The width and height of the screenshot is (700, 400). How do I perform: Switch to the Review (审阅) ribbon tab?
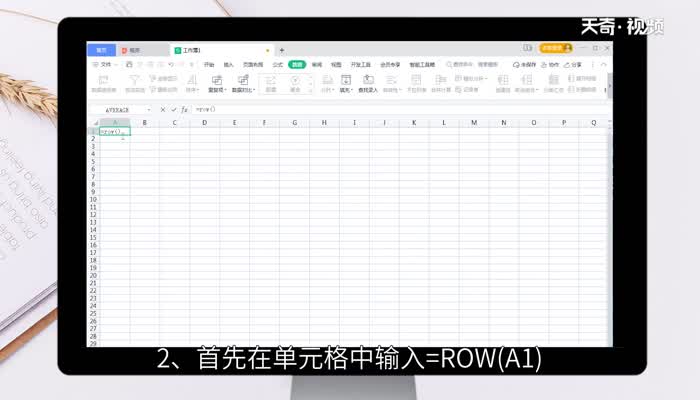(317, 65)
